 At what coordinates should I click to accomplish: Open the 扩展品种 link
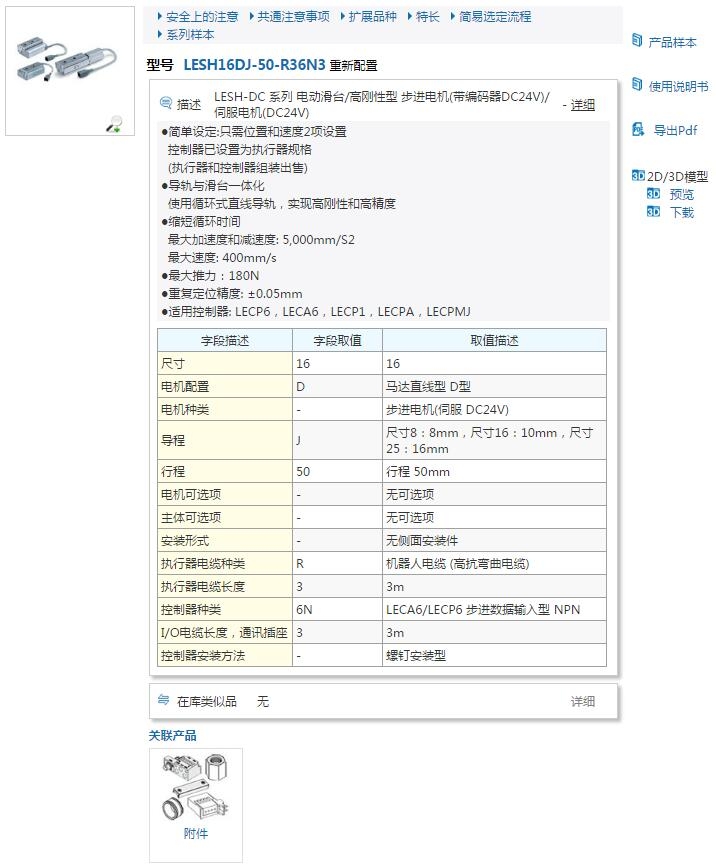[x=372, y=17]
